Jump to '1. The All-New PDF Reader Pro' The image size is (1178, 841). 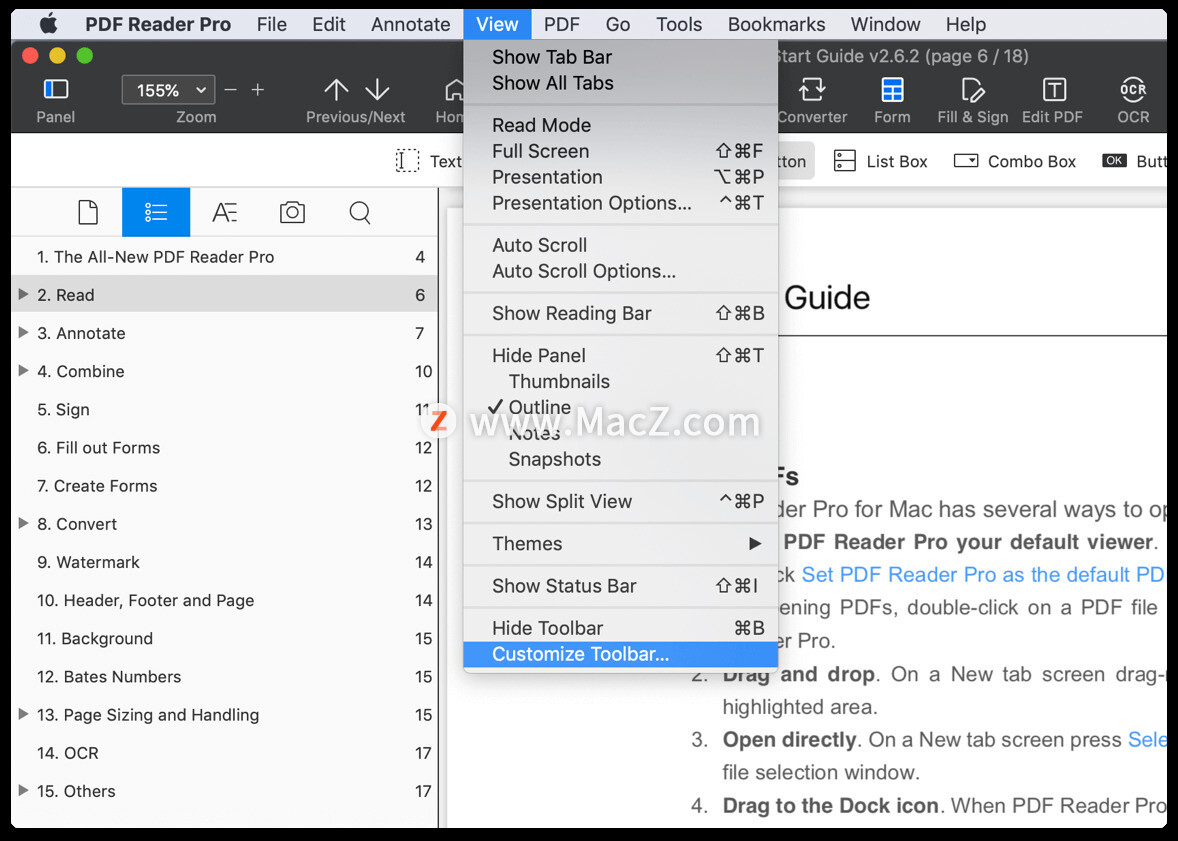(x=224, y=256)
